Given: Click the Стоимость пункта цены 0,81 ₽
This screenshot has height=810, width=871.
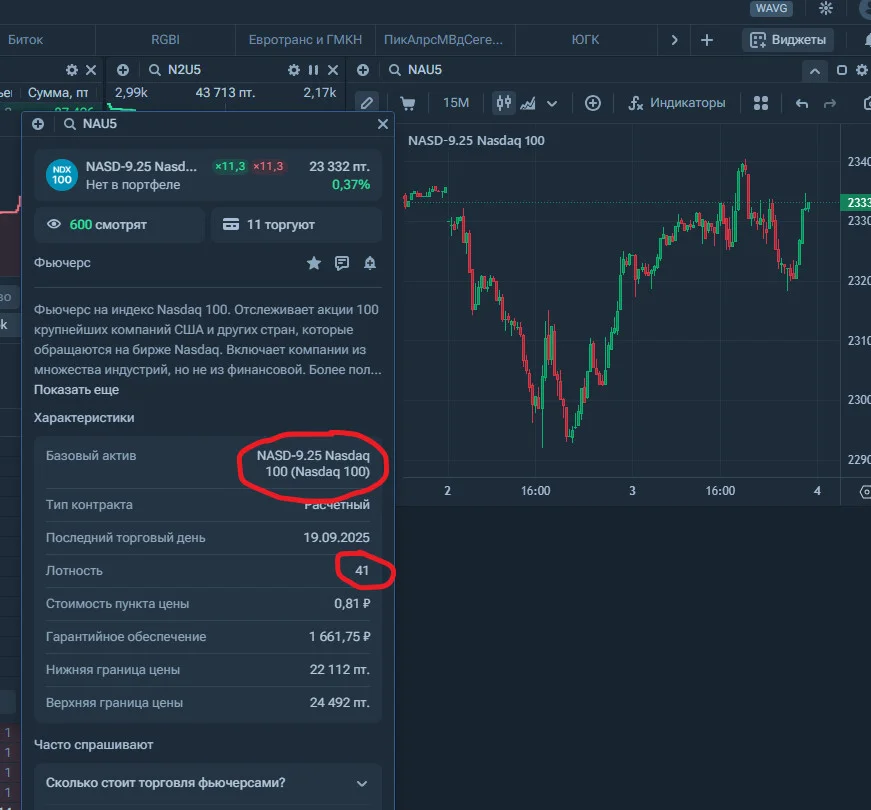Looking at the screenshot, I should [352, 603].
